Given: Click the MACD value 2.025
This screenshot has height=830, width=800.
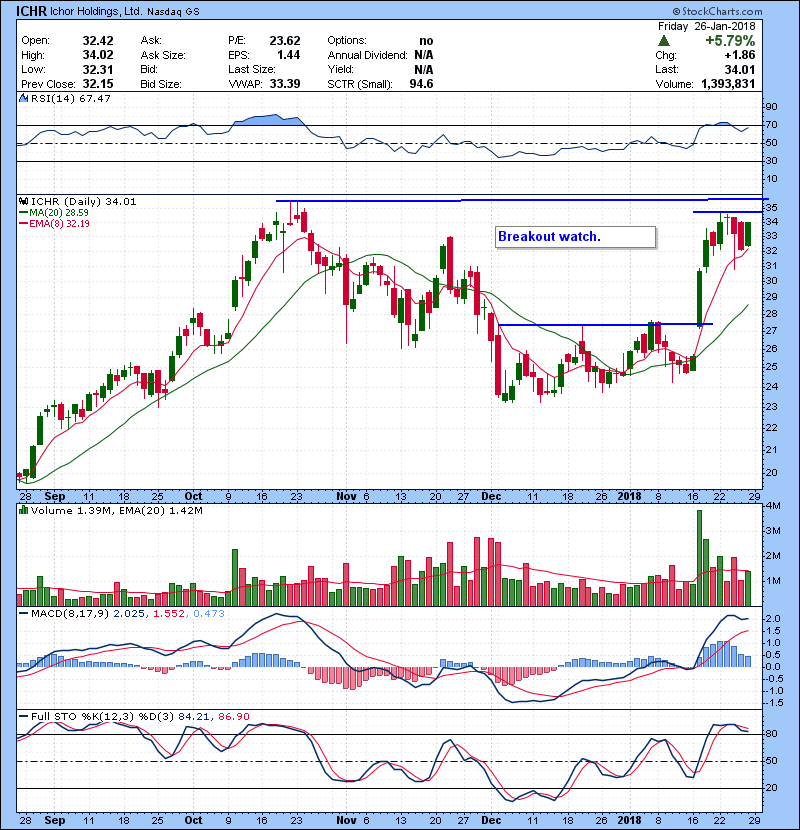Looking at the screenshot, I should click(x=129, y=614).
